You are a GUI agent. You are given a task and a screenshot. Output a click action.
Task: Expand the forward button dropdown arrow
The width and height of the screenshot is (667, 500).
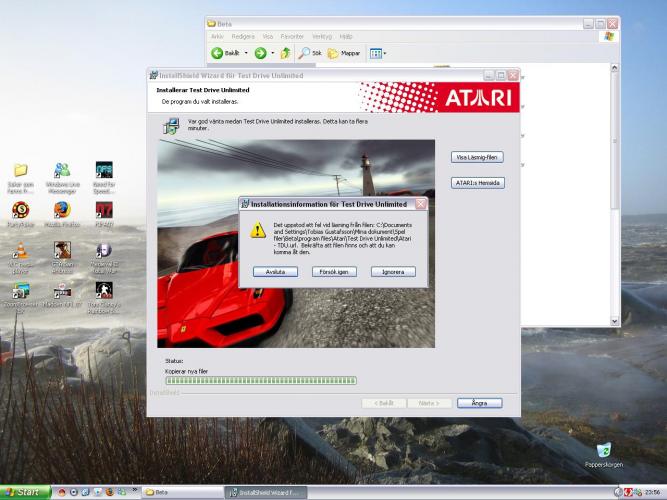[272, 53]
